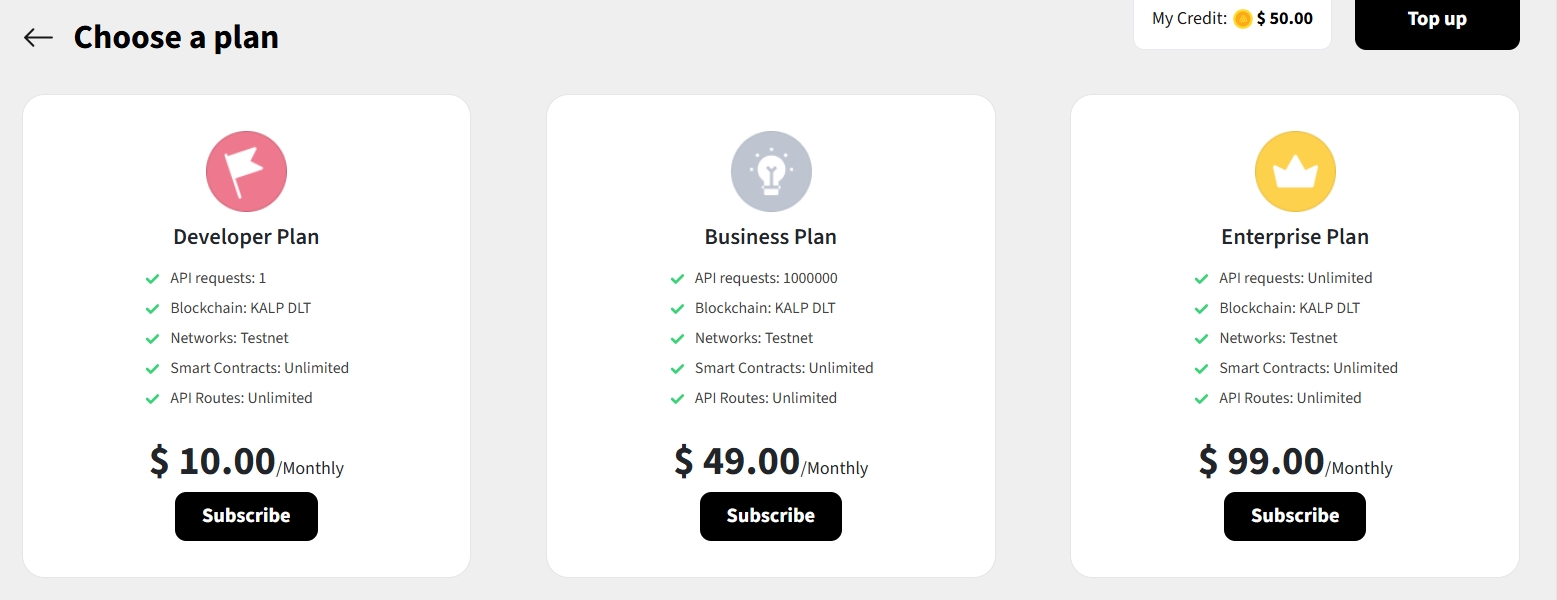This screenshot has width=1557, height=600.
Task: Click the Enterprise Plan title
Action: [x=1295, y=237]
